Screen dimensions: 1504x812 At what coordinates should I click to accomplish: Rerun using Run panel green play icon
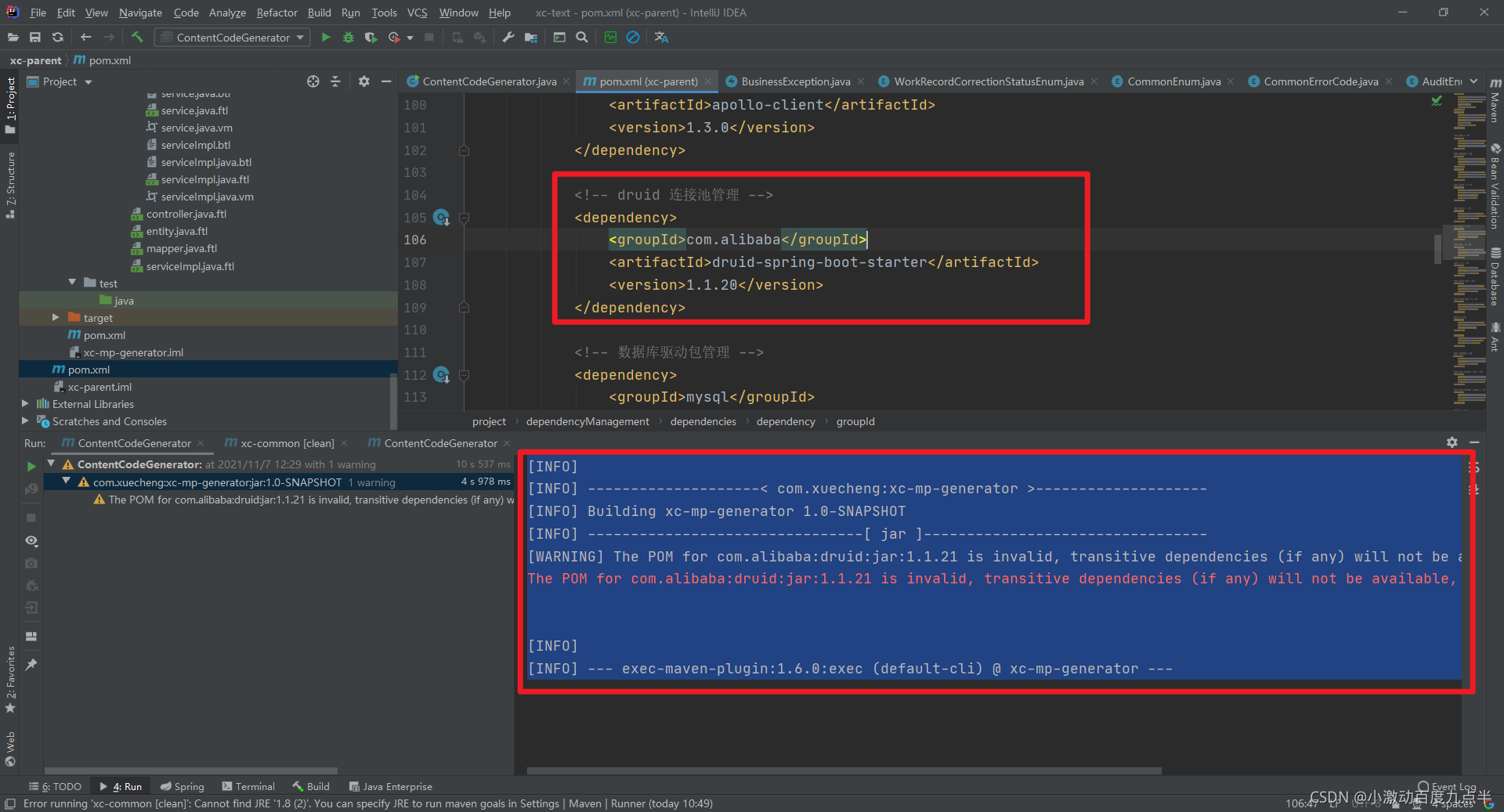coord(31,466)
